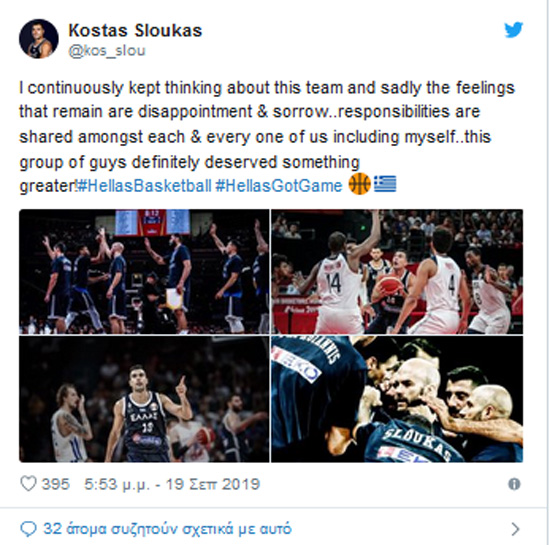Click the 395 likes count
The width and height of the screenshot is (550, 545).
pos(56,484)
